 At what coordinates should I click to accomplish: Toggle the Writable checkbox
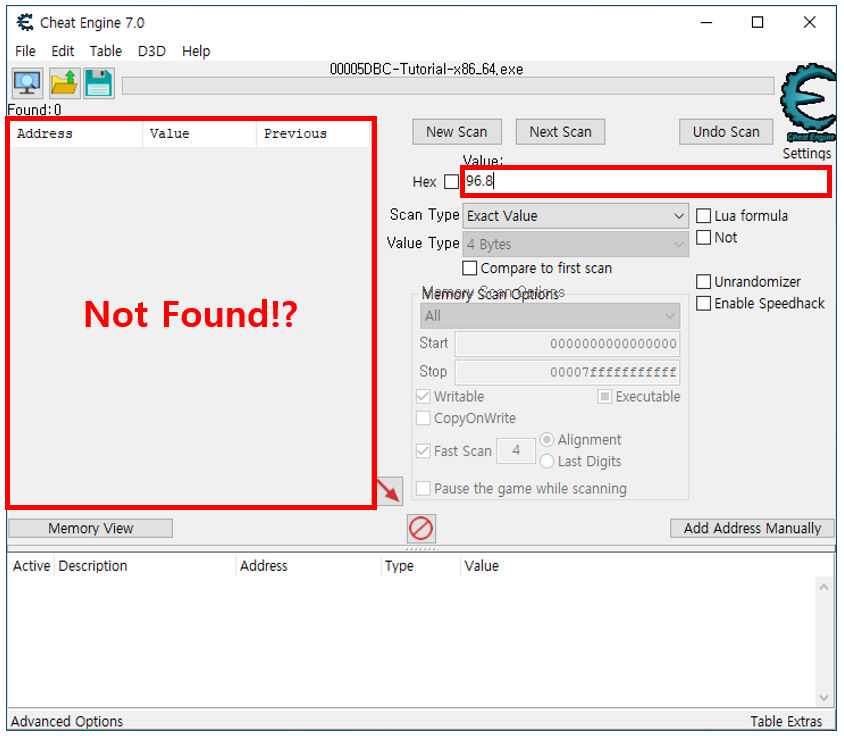click(423, 397)
